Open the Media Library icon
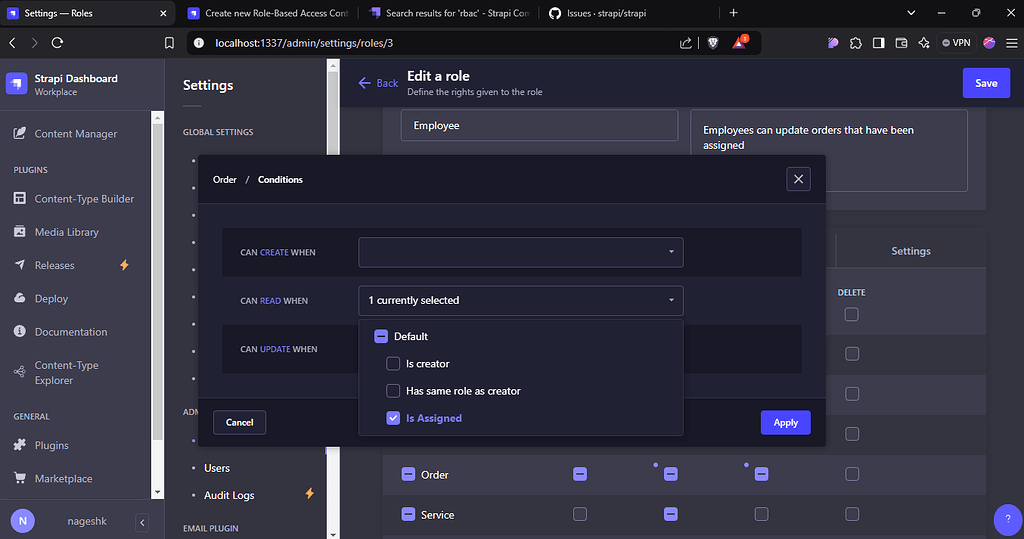 click(19, 232)
